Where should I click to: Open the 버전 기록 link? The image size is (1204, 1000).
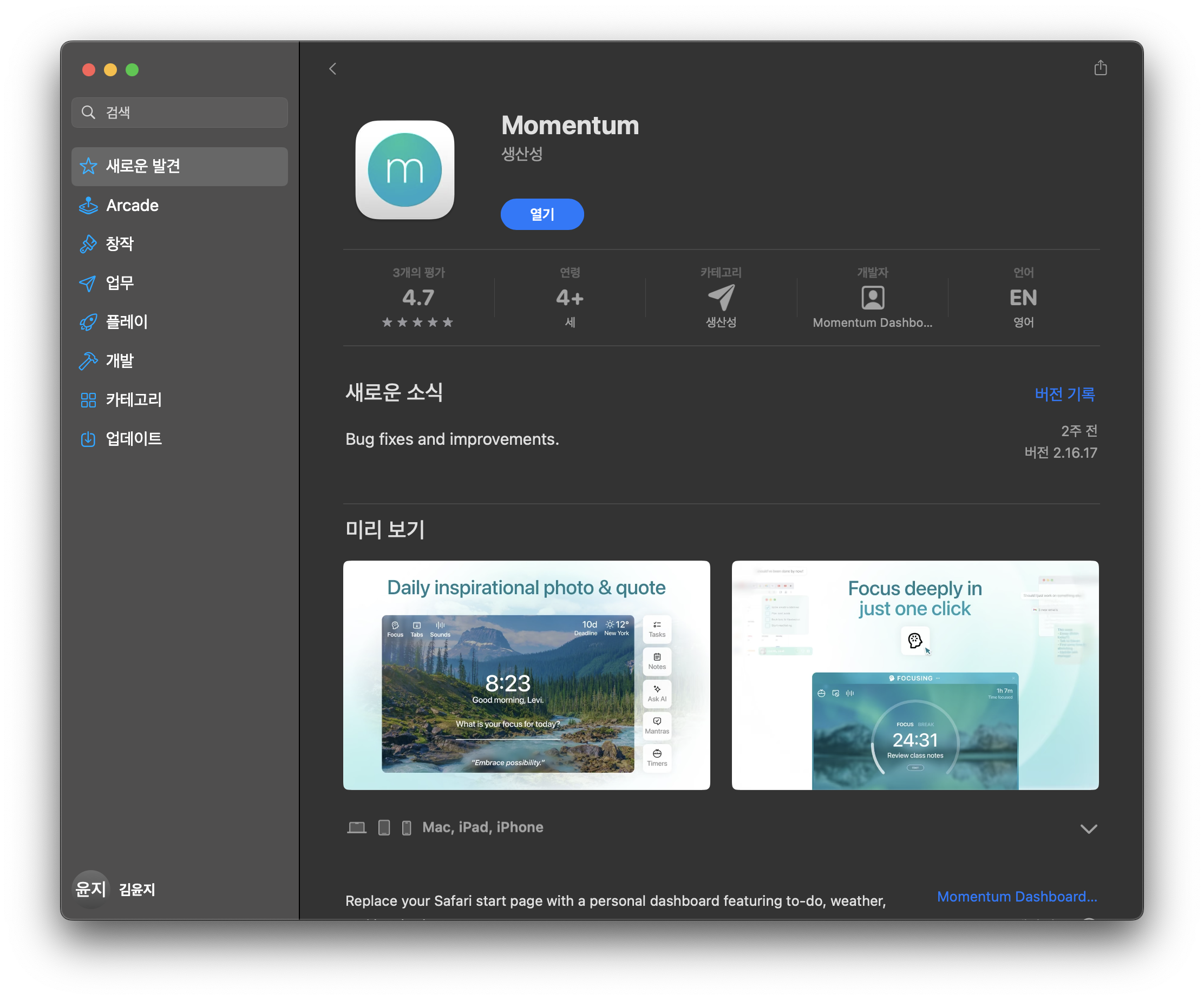pos(1064,394)
